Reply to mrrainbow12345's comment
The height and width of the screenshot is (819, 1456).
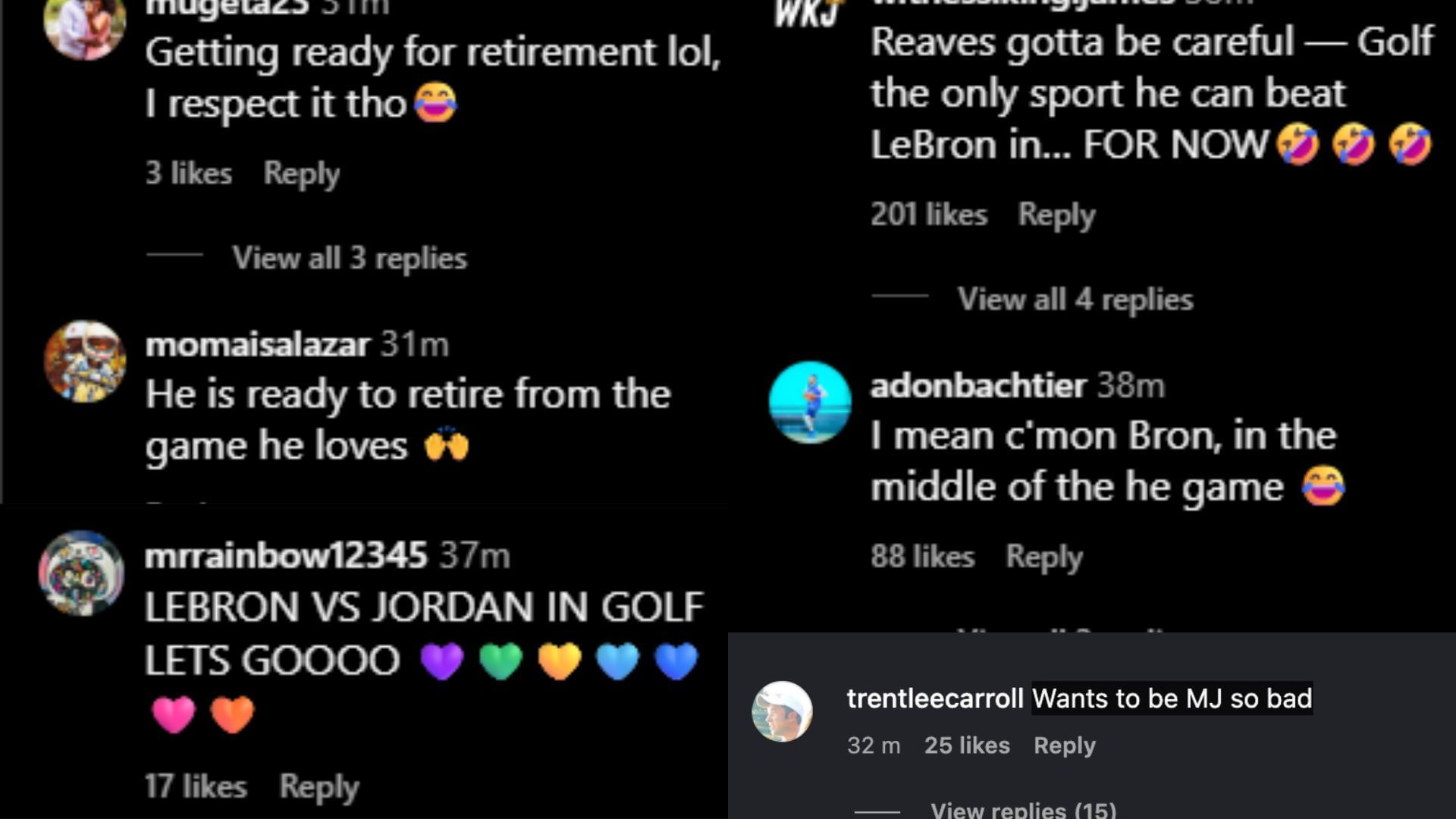[x=319, y=787]
